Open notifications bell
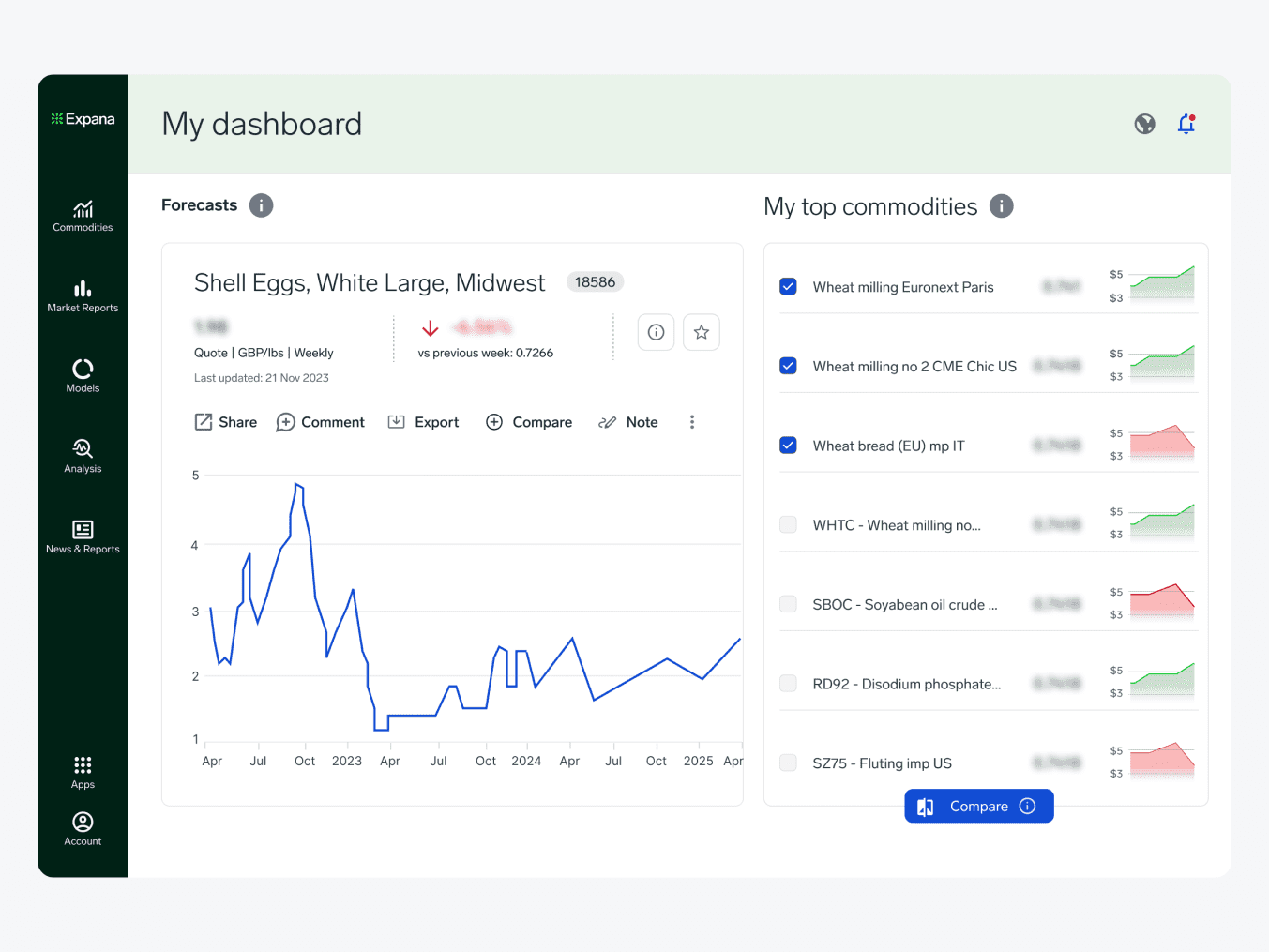Image resolution: width=1269 pixels, height=952 pixels. [x=1186, y=124]
